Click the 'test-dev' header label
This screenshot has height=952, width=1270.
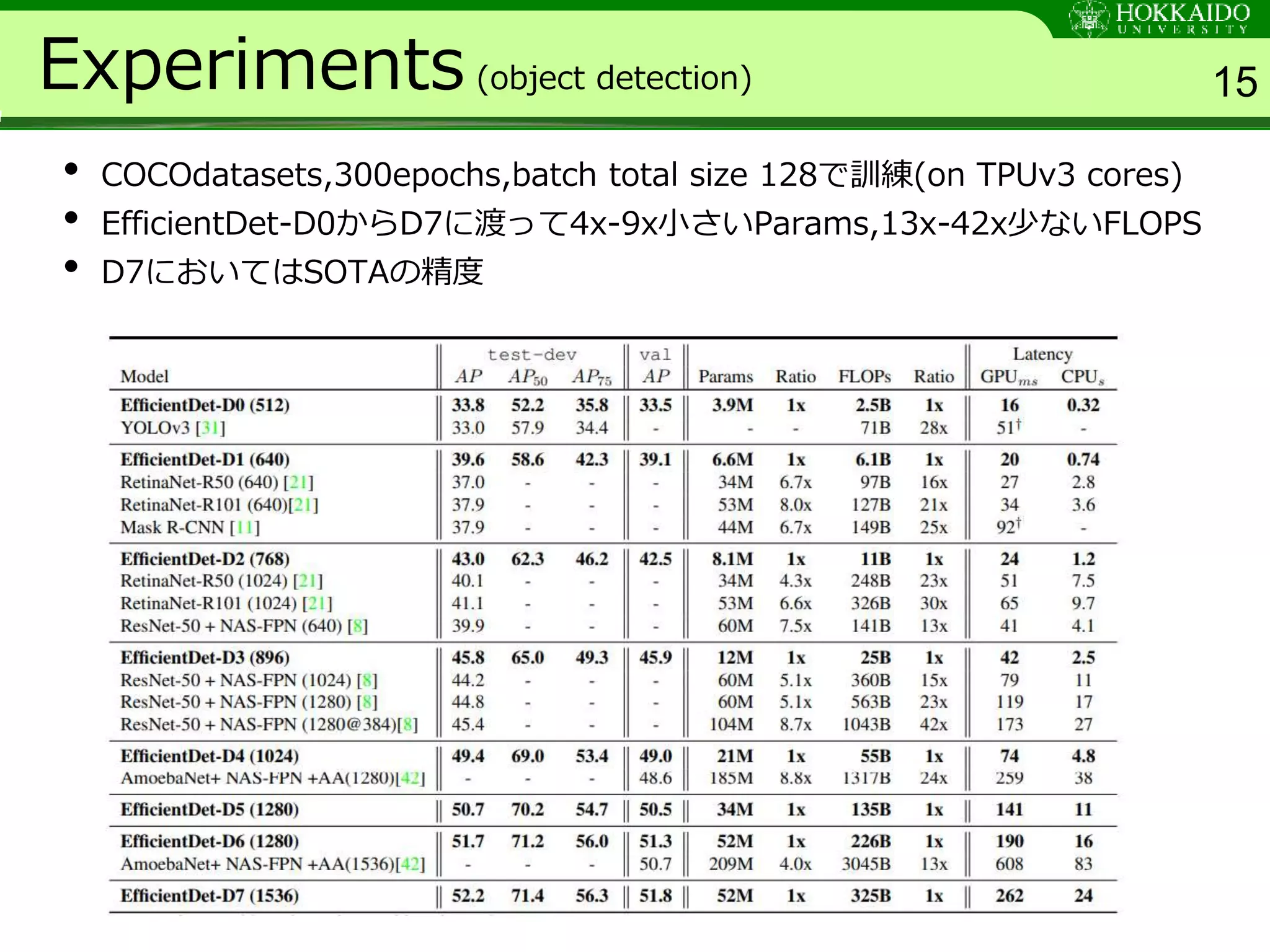tap(532, 355)
